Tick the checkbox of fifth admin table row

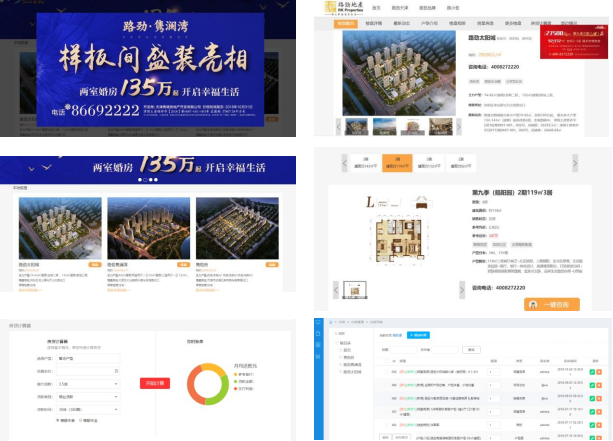point(387,425)
